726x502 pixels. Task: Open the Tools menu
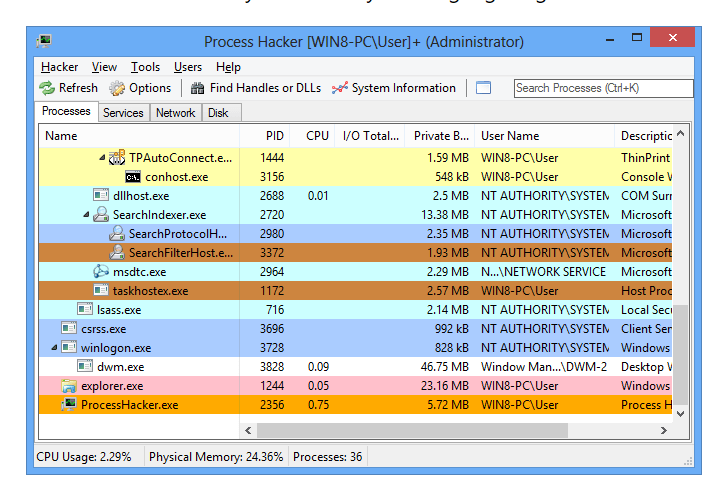145,67
